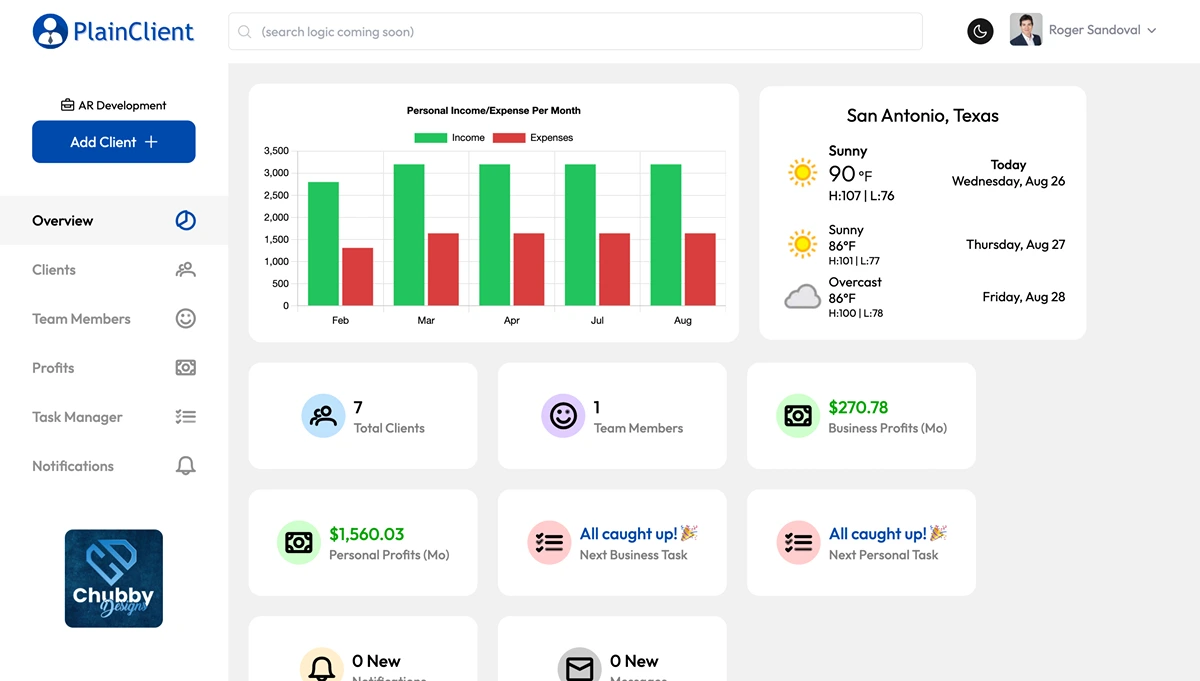Click the Personal Profits money icon
The width and height of the screenshot is (1200, 681).
pyautogui.click(x=298, y=543)
